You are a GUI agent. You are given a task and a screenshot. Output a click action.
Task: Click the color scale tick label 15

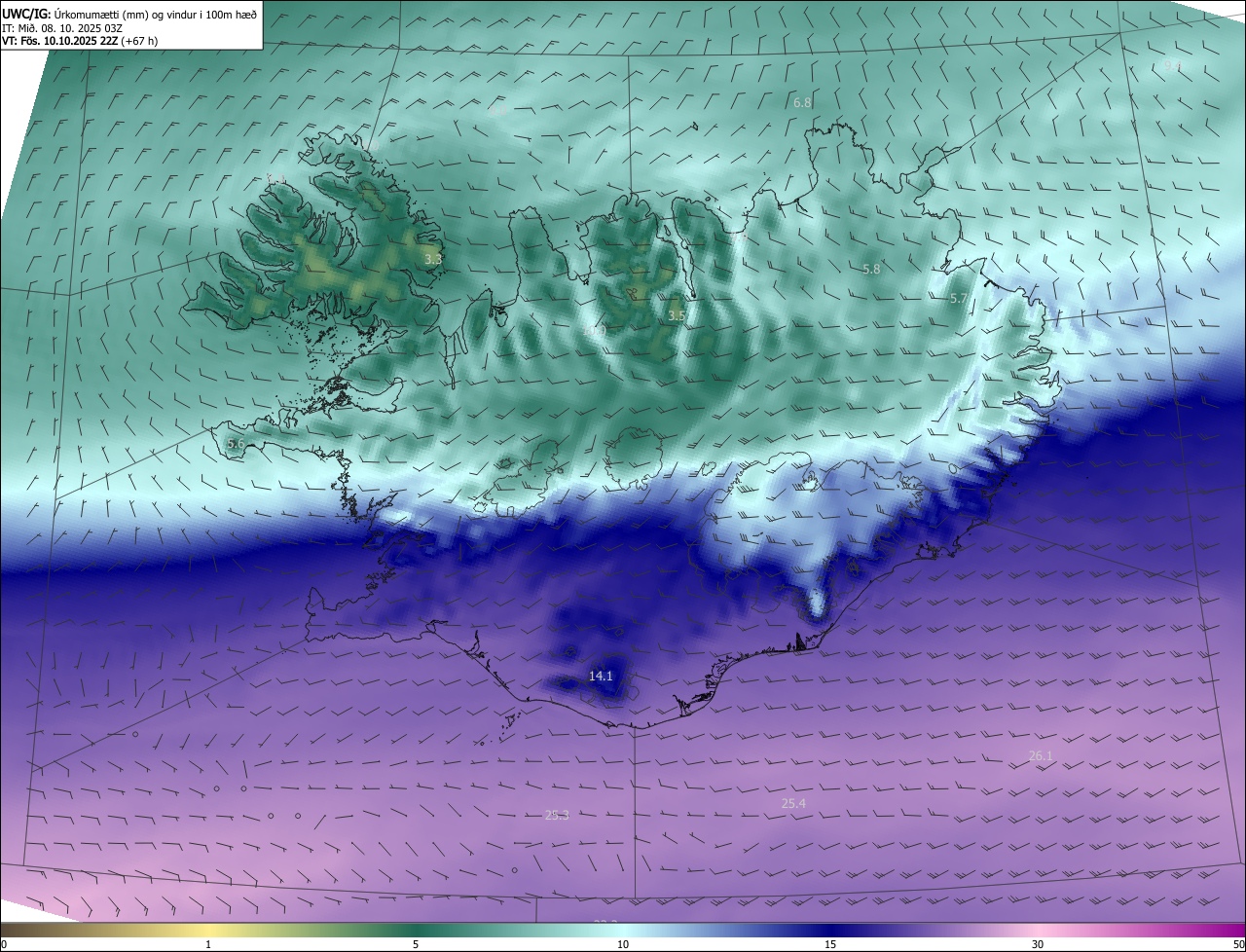pyautogui.click(x=830, y=944)
